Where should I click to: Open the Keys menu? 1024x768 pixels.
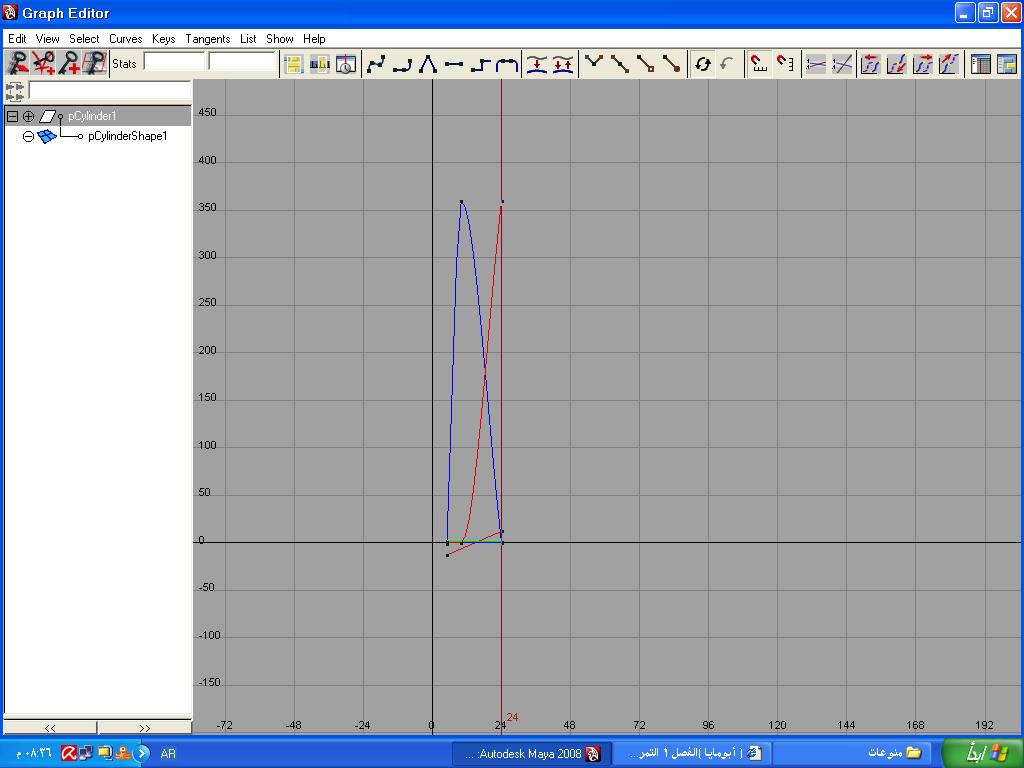[x=163, y=39]
